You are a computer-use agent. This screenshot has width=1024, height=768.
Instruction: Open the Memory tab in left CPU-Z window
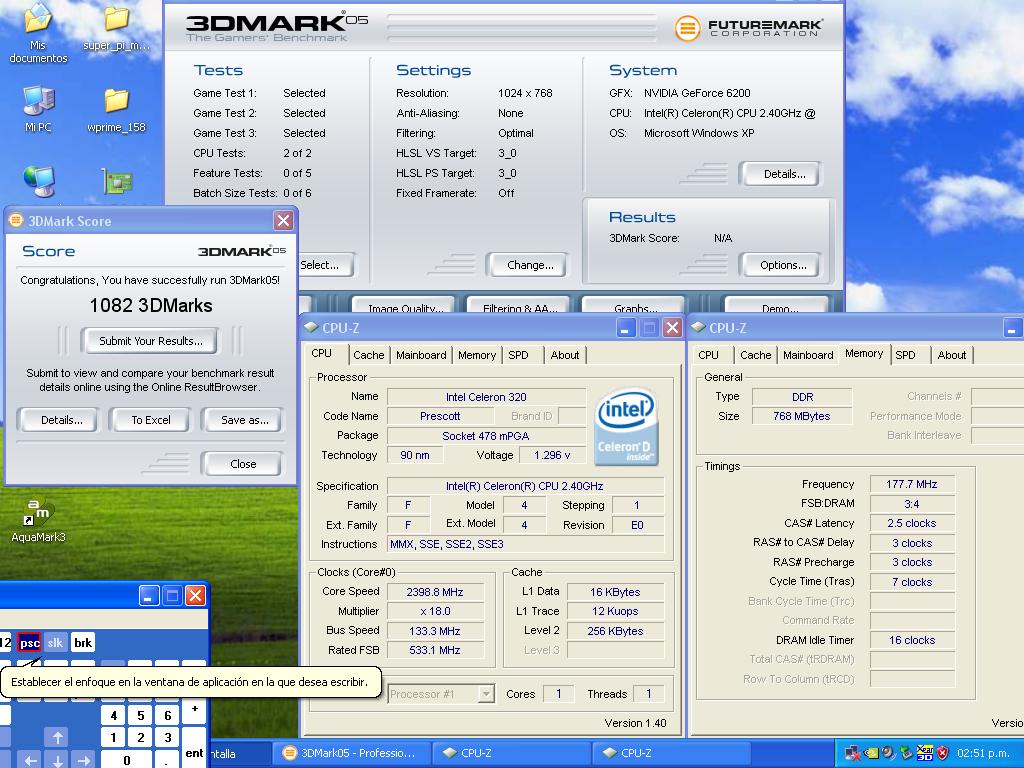pos(477,355)
